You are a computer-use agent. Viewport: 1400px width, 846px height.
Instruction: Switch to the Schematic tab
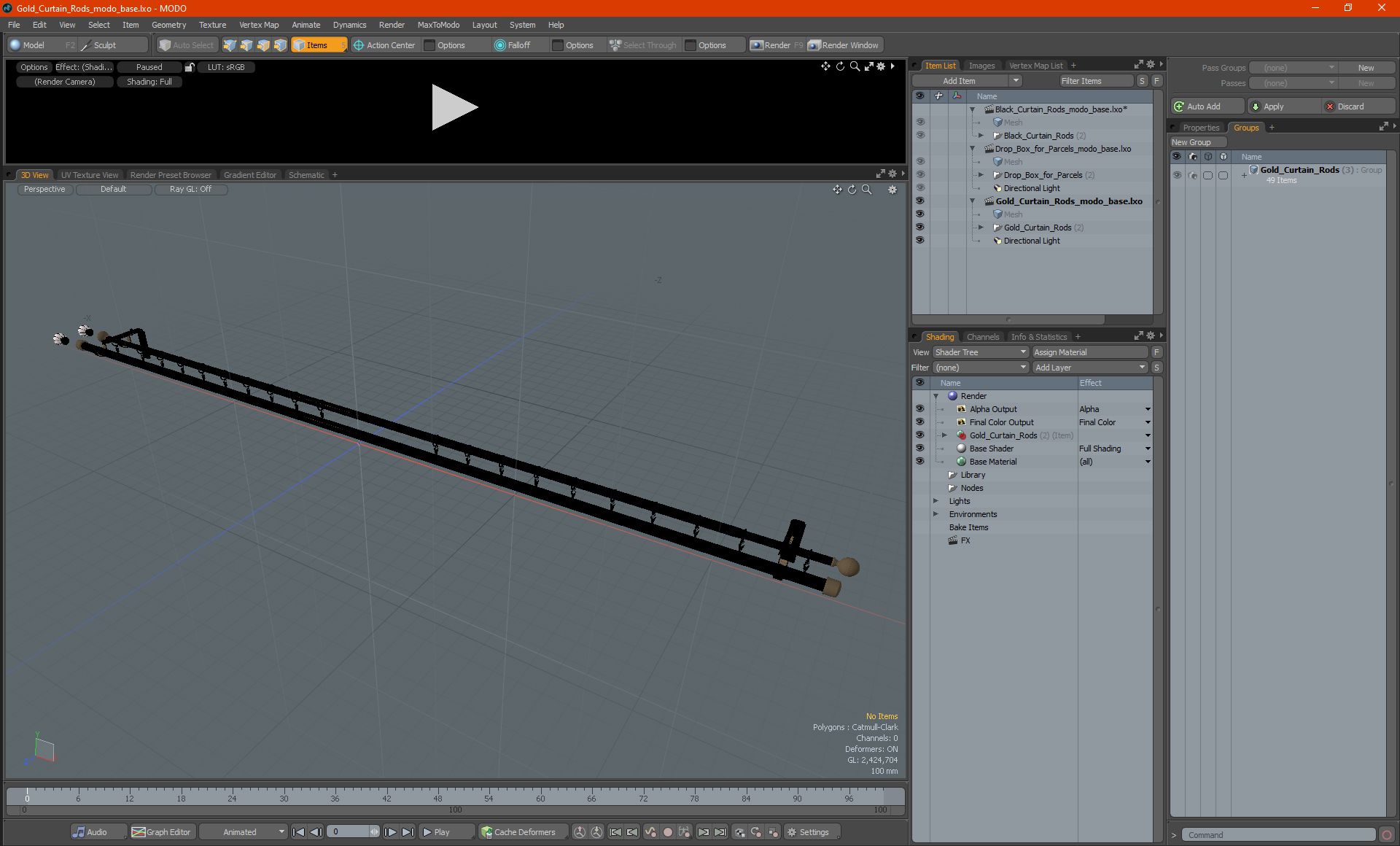click(x=306, y=175)
